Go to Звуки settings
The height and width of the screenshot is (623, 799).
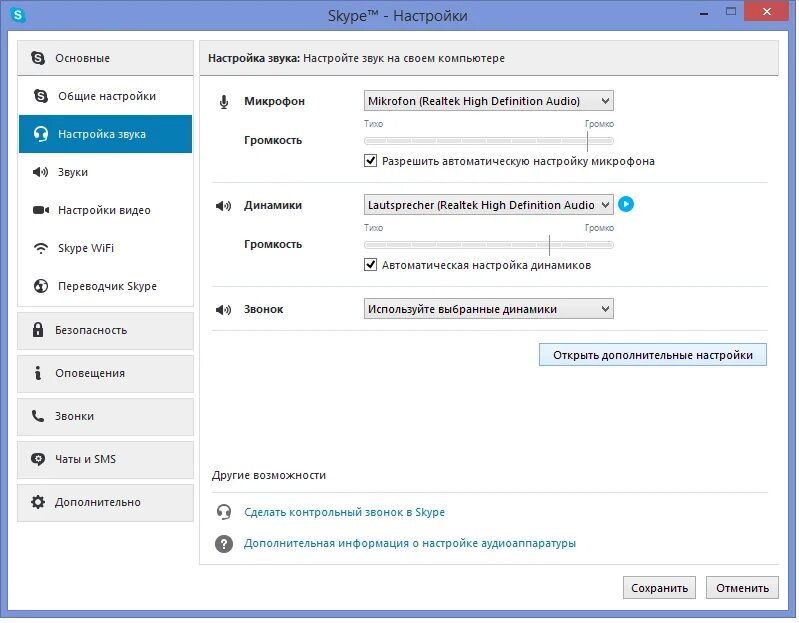coord(105,172)
